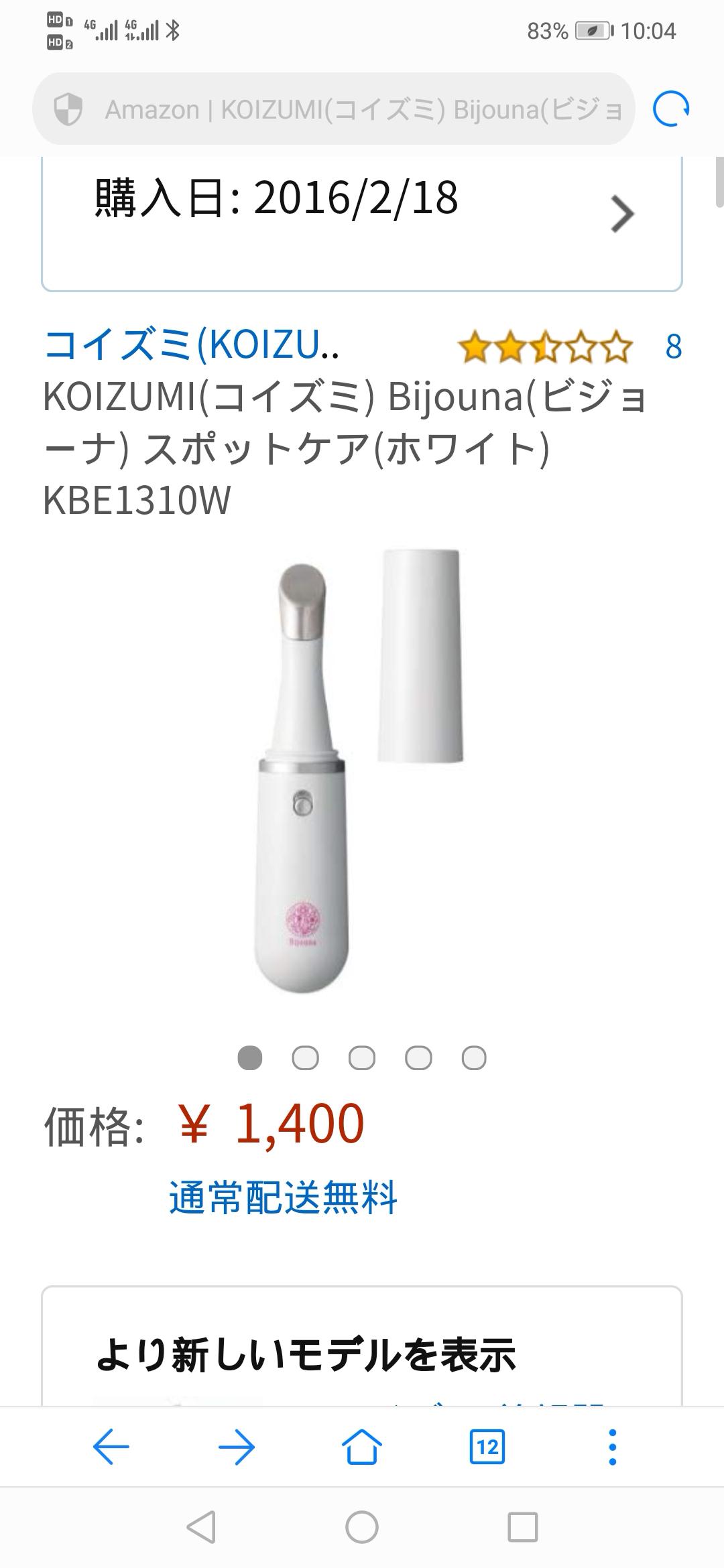Open the tab switcher showing 12 tabs
Image resolution: width=724 pixels, height=1568 pixels.
point(487,1447)
